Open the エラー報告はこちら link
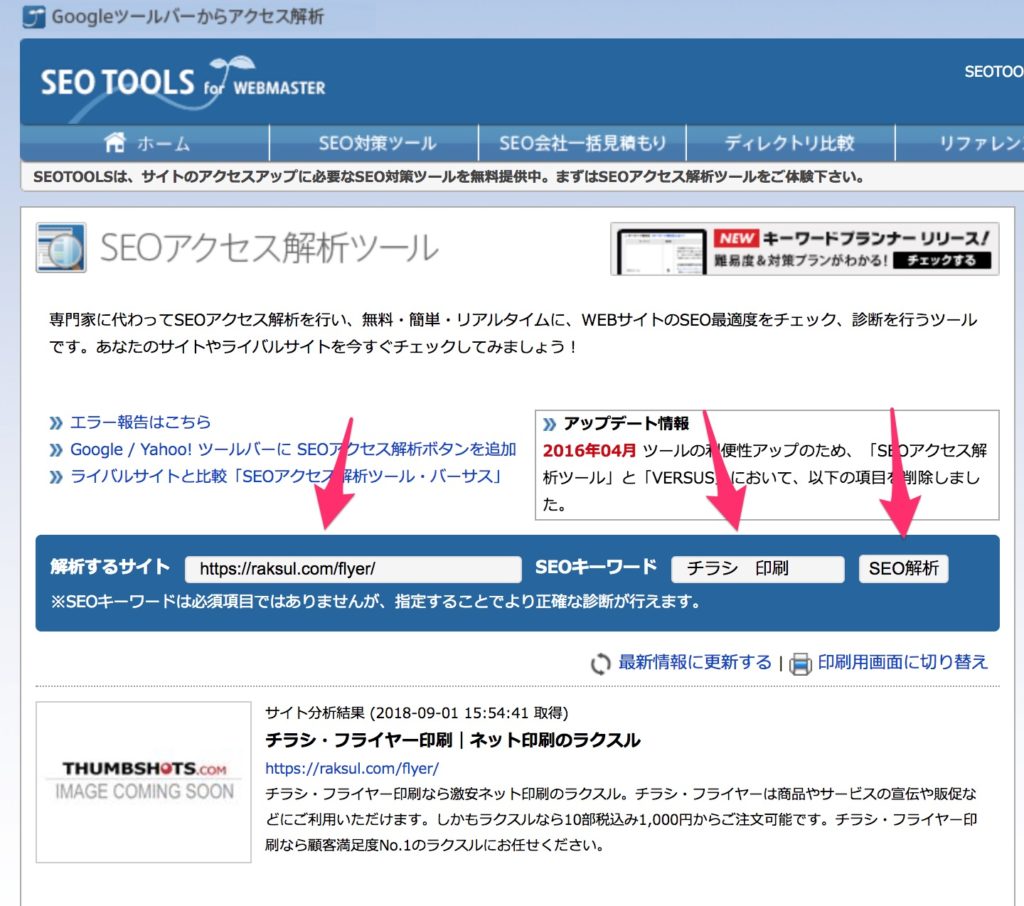The image size is (1024, 906). pyautogui.click(x=140, y=422)
